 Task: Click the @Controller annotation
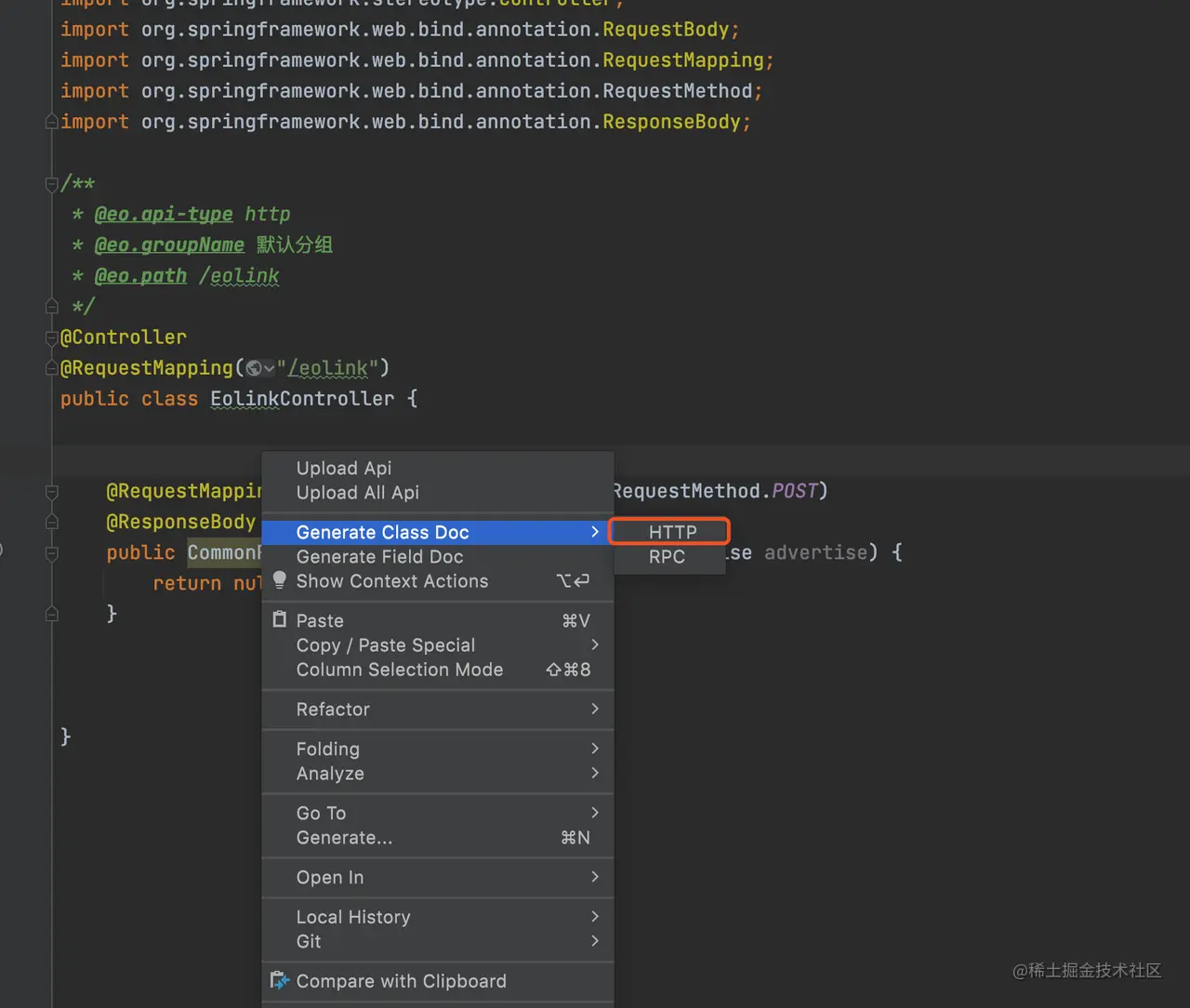tap(124, 337)
